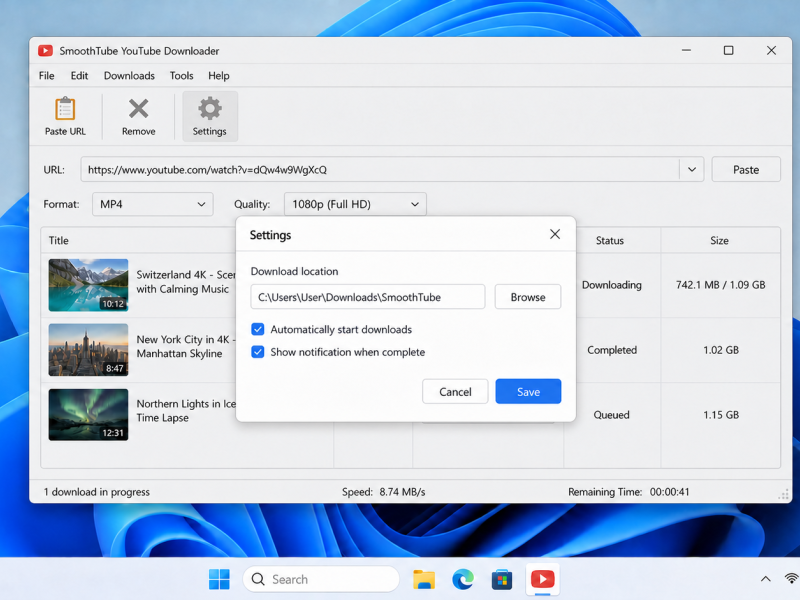Minimize the SmoothTube window
Viewport: 800px width, 600px height.
tap(686, 50)
